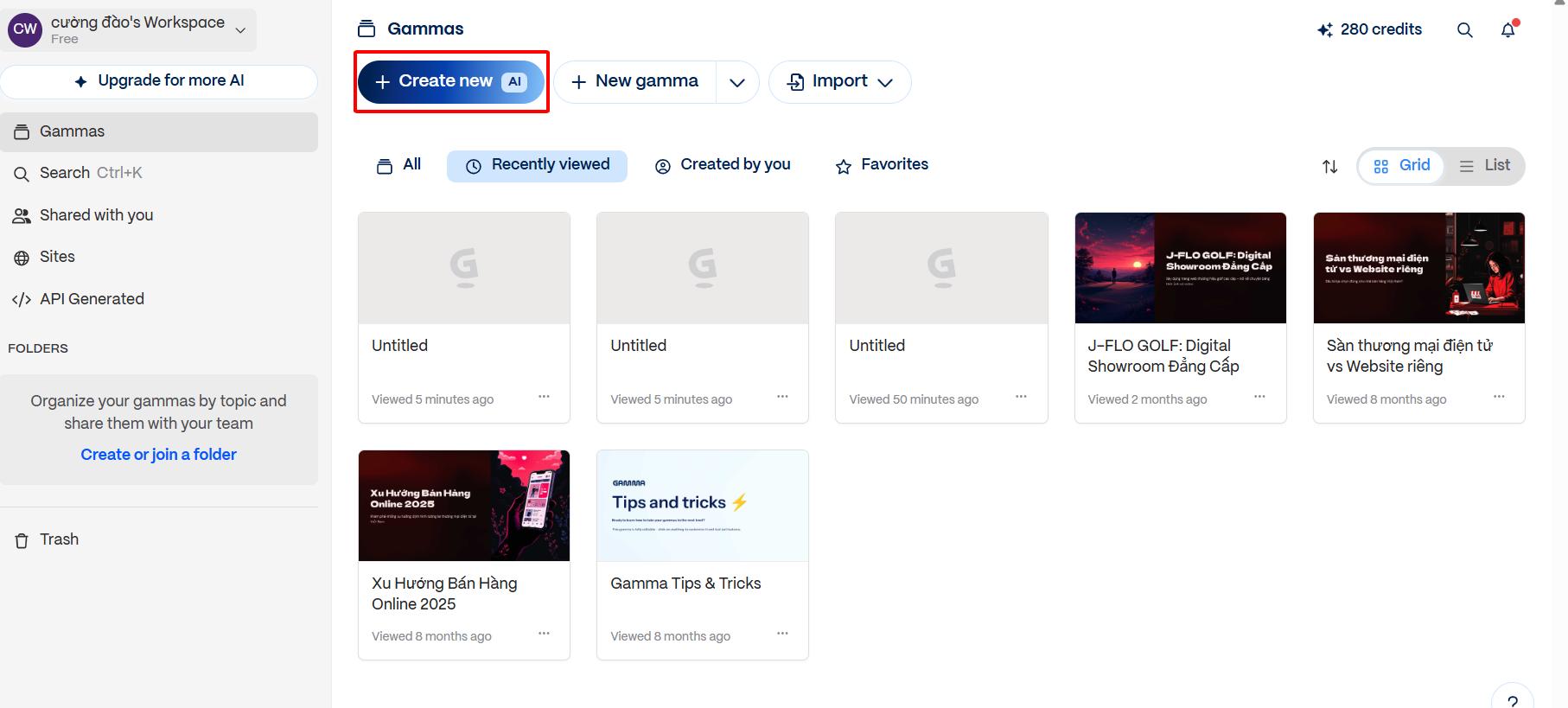Click Upgrade for more AI
Image resolution: width=1568 pixels, height=708 pixels.
pos(159,81)
